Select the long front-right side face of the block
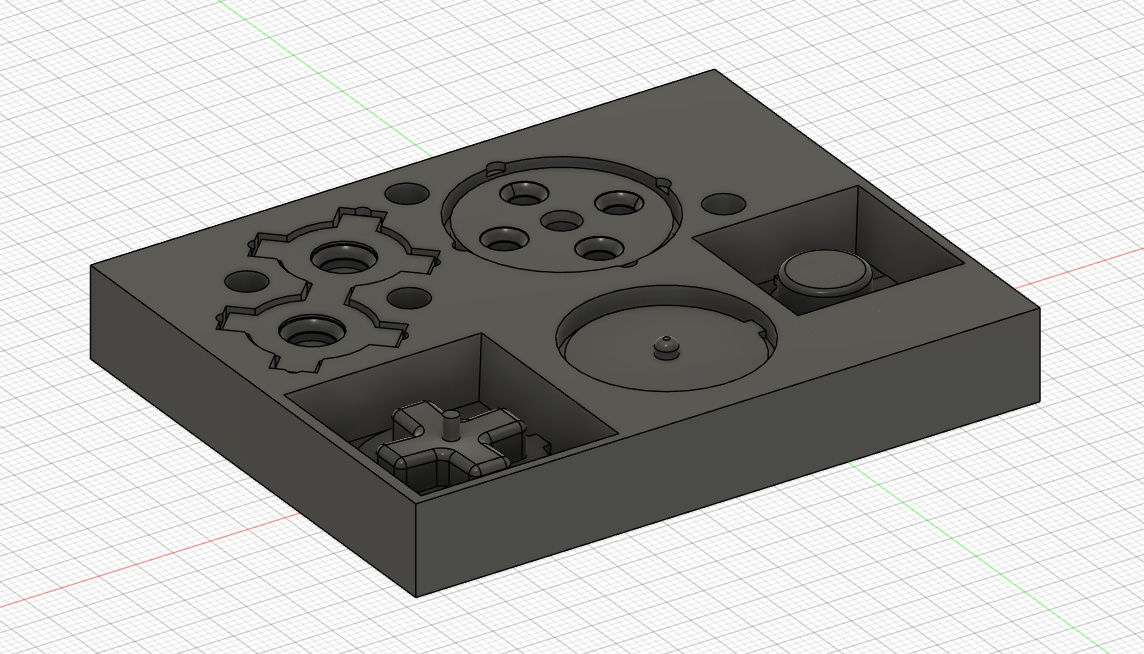The image size is (1144, 654). [728, 453]
